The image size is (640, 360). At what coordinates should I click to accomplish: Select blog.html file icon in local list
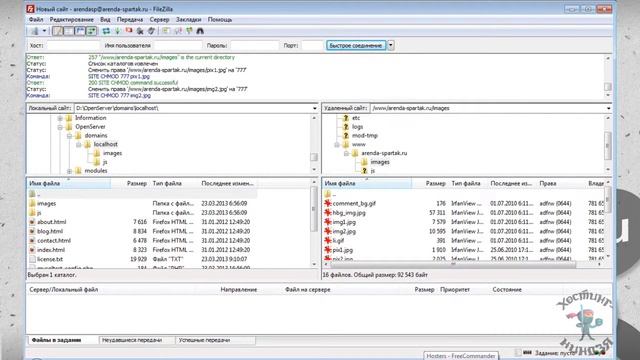point(32,231)
